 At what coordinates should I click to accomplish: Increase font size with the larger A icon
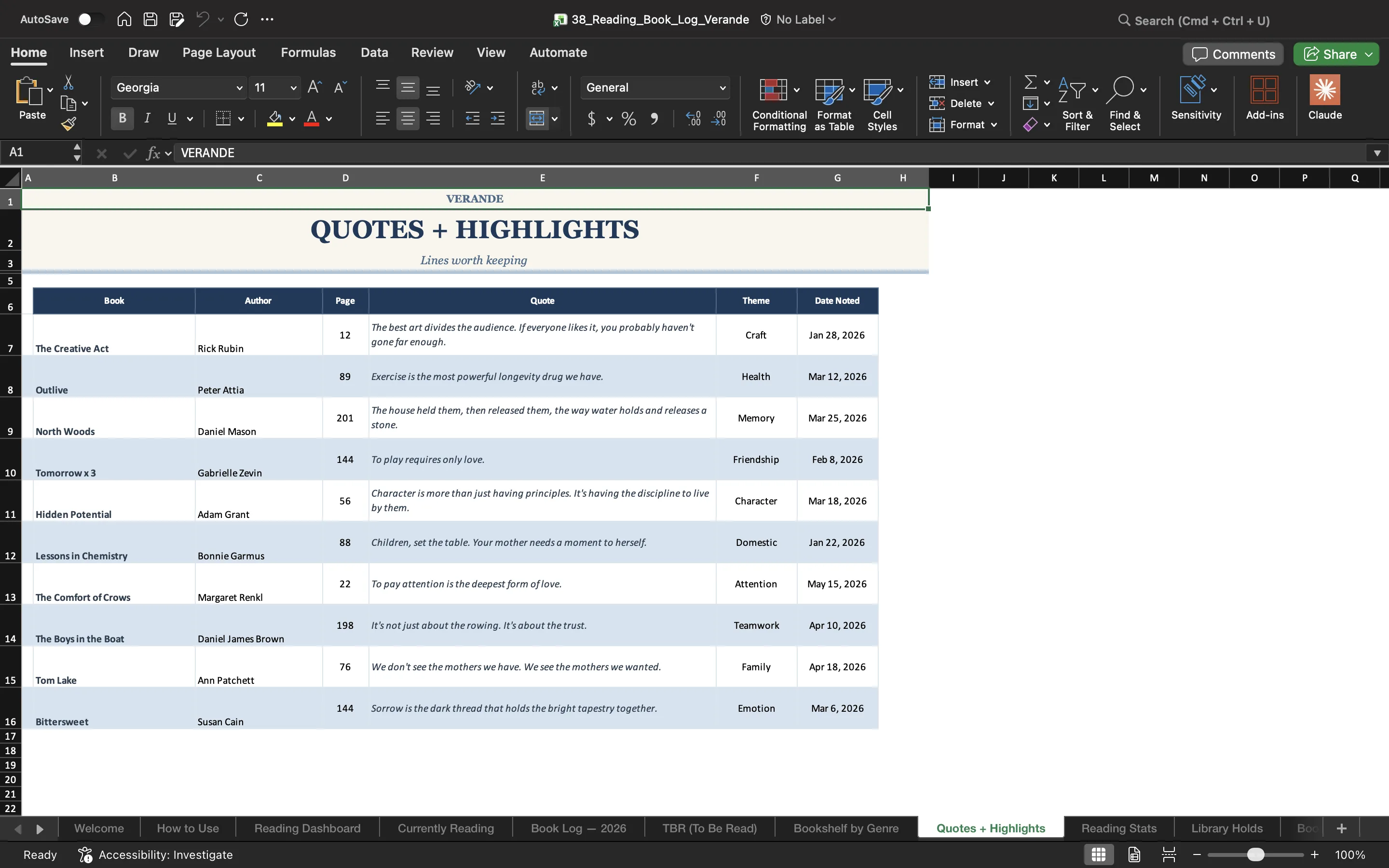(314, 87)
